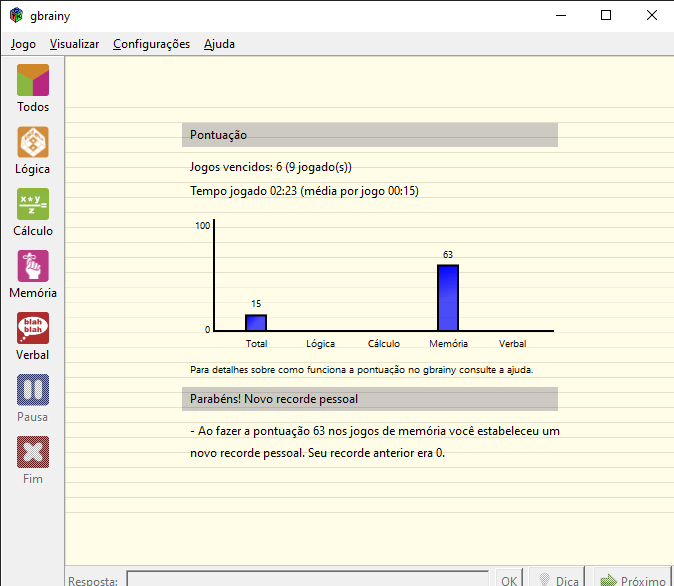Click the gbrainy app icon in title bar

click(x=16, y=15)
